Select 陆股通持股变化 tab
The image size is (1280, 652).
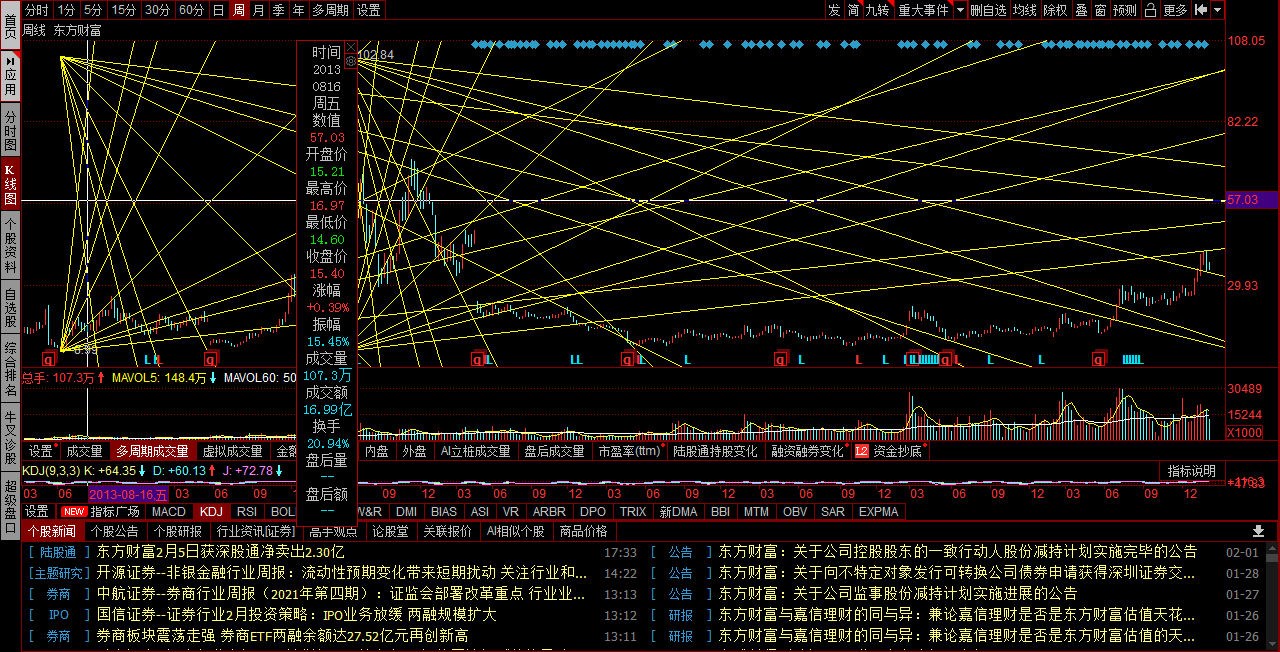coord(715,452)
